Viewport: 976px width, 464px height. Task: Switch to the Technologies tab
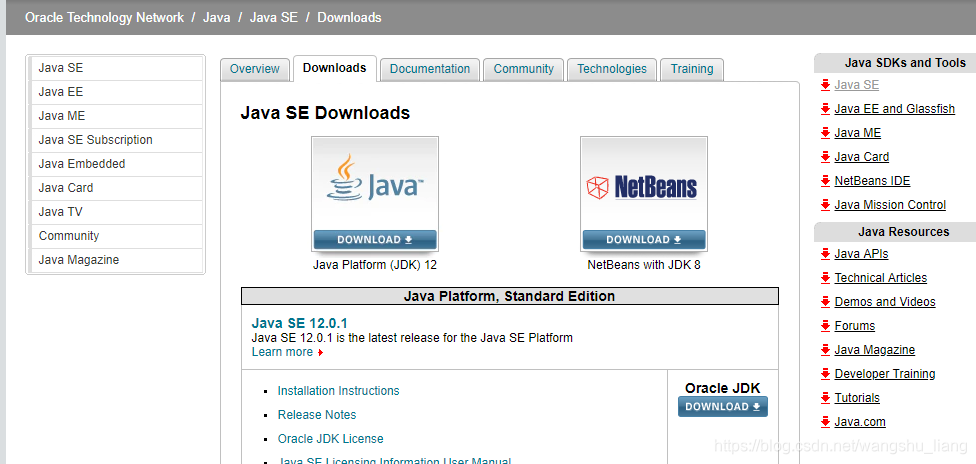coord(612,69)
